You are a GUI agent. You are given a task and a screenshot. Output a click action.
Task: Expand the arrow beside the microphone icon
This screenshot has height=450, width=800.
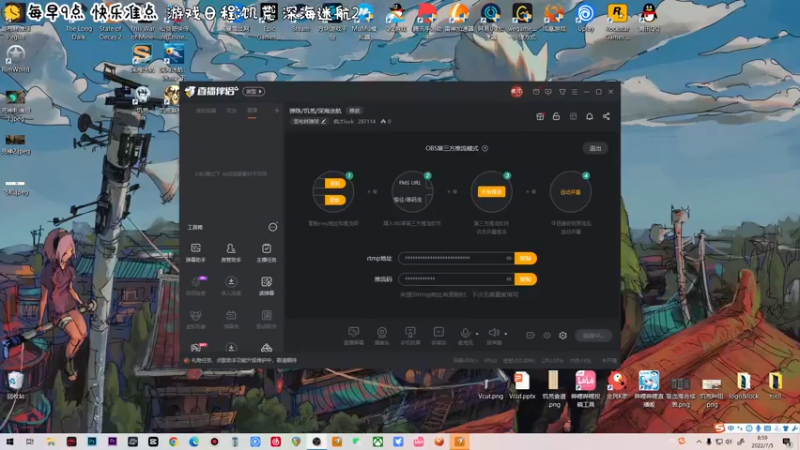tap(477, 334)
